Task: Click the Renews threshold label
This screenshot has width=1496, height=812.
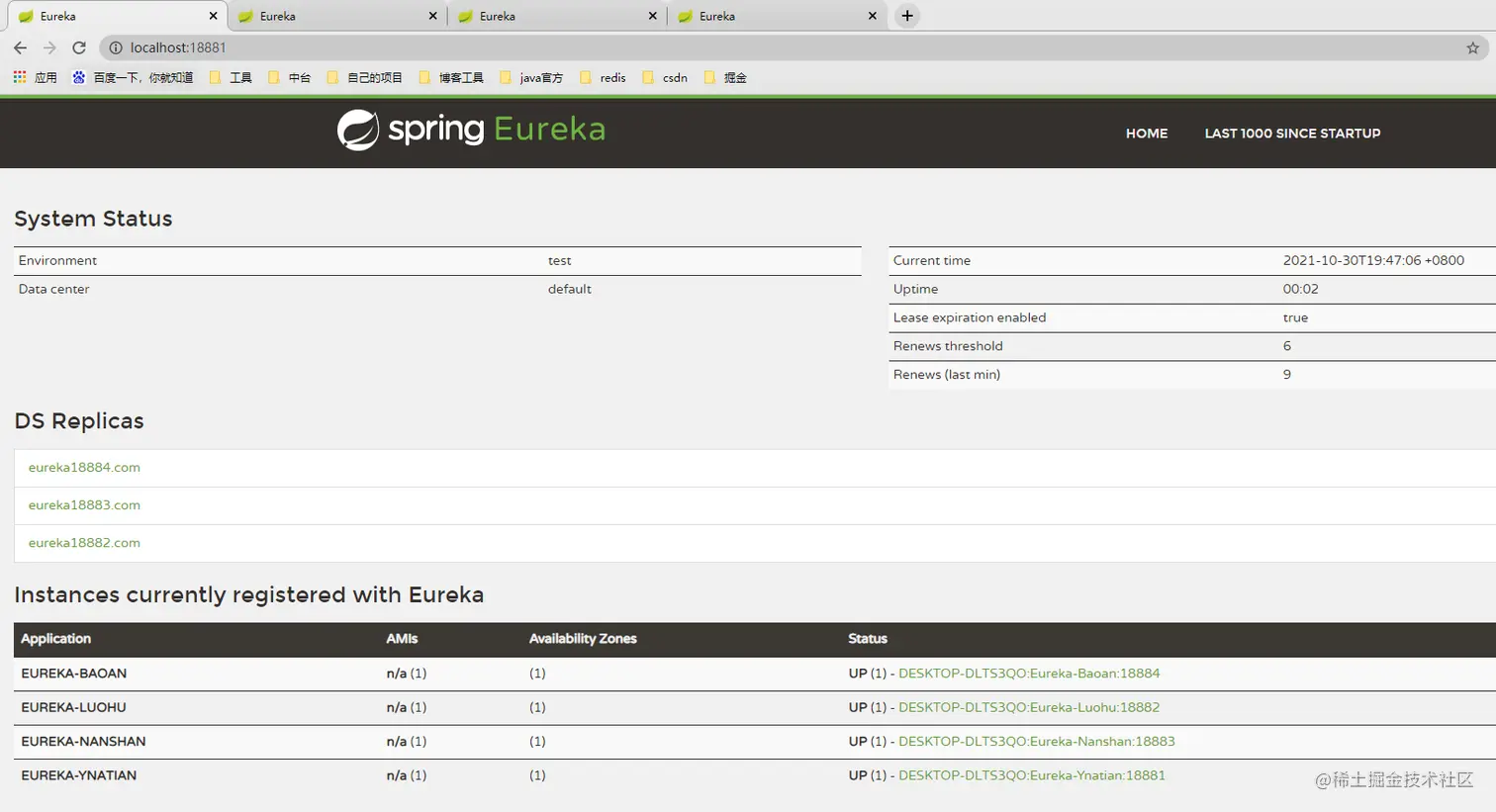Action: point(948,346)
